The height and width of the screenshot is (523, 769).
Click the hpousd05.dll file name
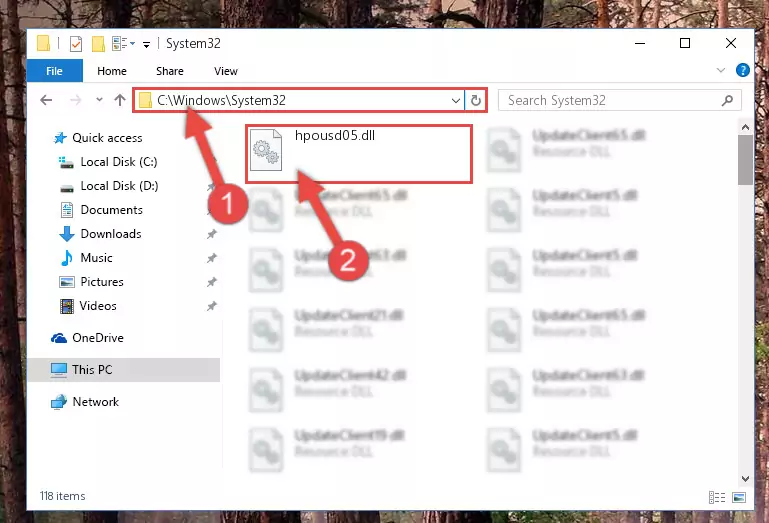(x=334, y=135)
